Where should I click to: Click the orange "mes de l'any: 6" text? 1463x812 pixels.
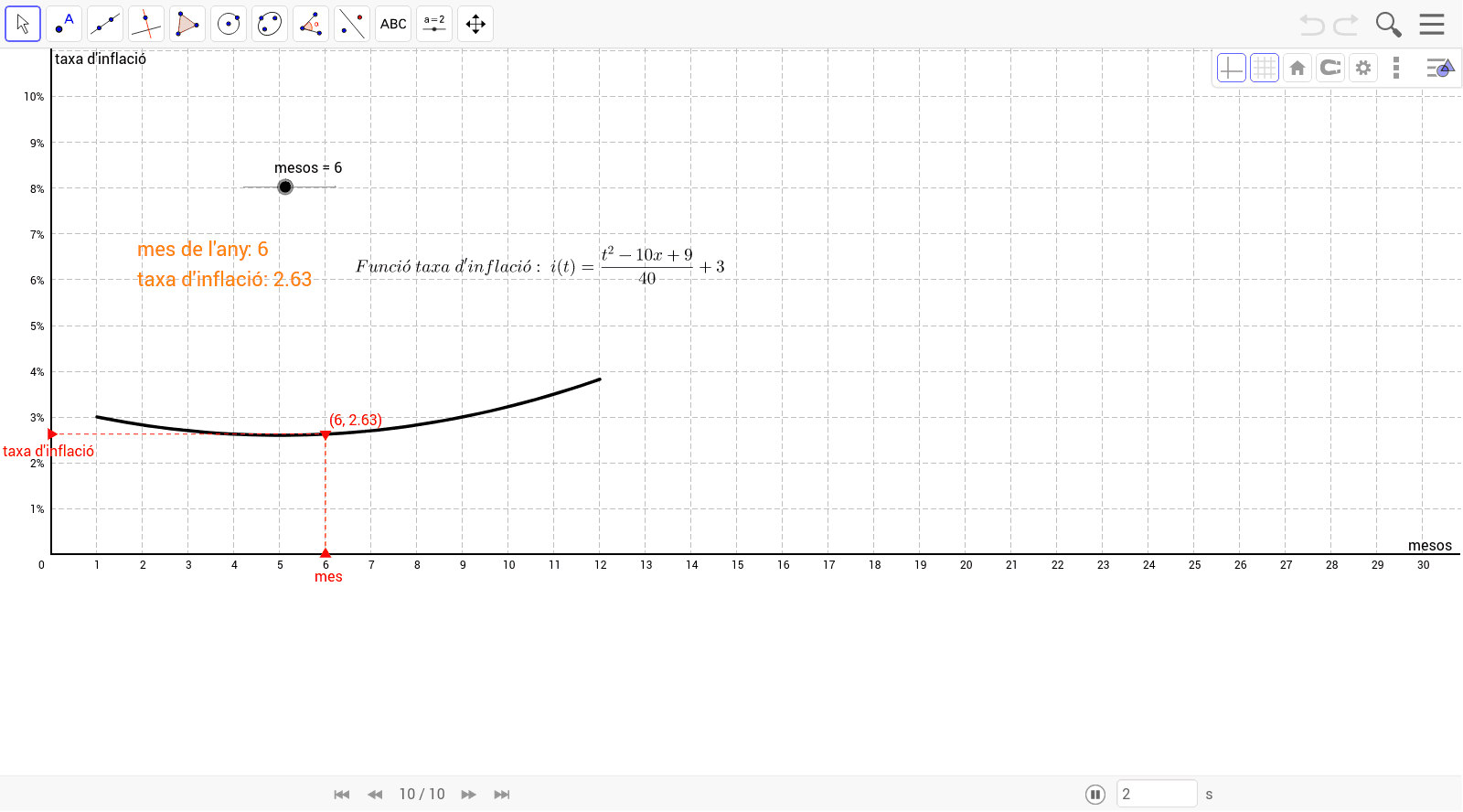pyautogui.click(x=203, y=249)
